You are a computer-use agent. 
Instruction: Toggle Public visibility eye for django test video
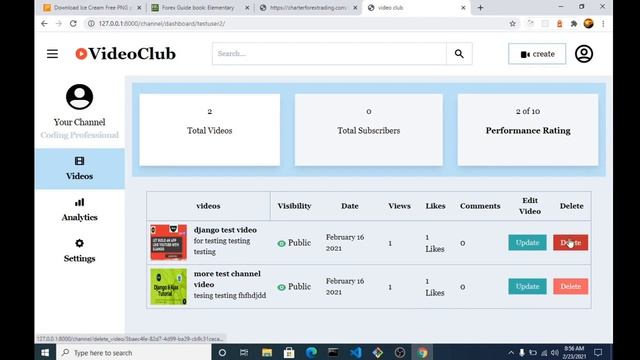pyautogui.click(x=281, y=243)
